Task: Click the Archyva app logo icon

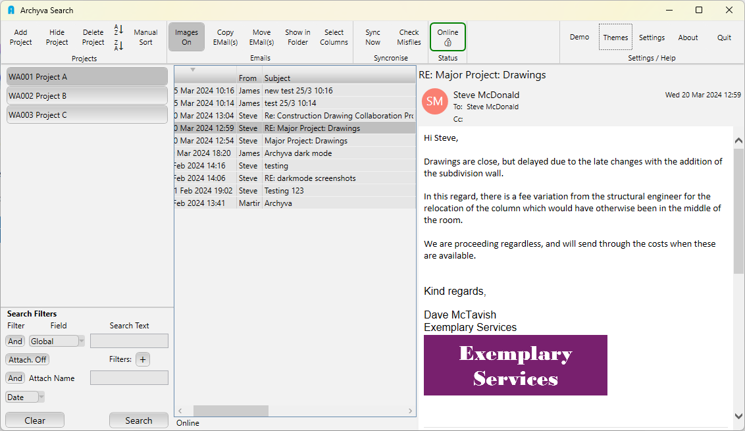Action: [x=11, y=10]
